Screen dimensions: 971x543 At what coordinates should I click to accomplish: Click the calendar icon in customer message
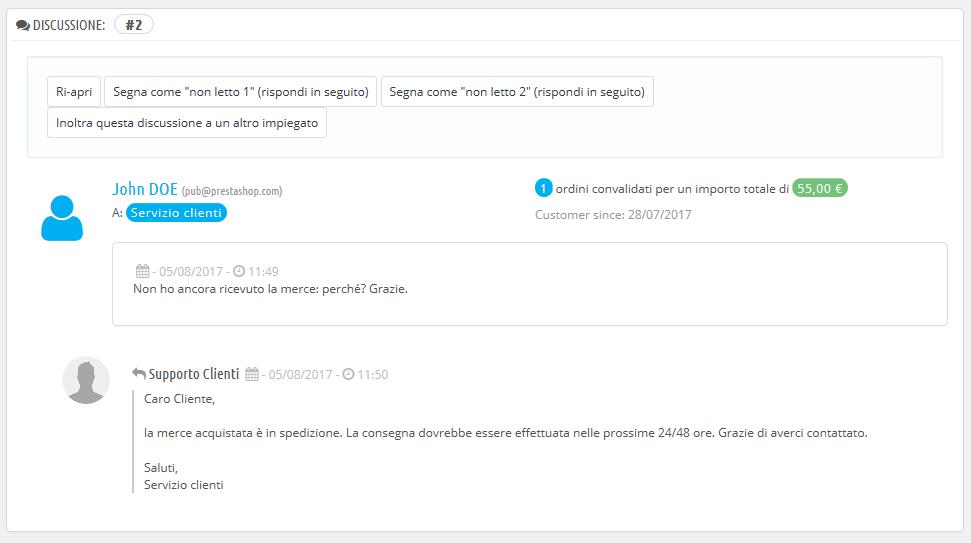(142, 271)
